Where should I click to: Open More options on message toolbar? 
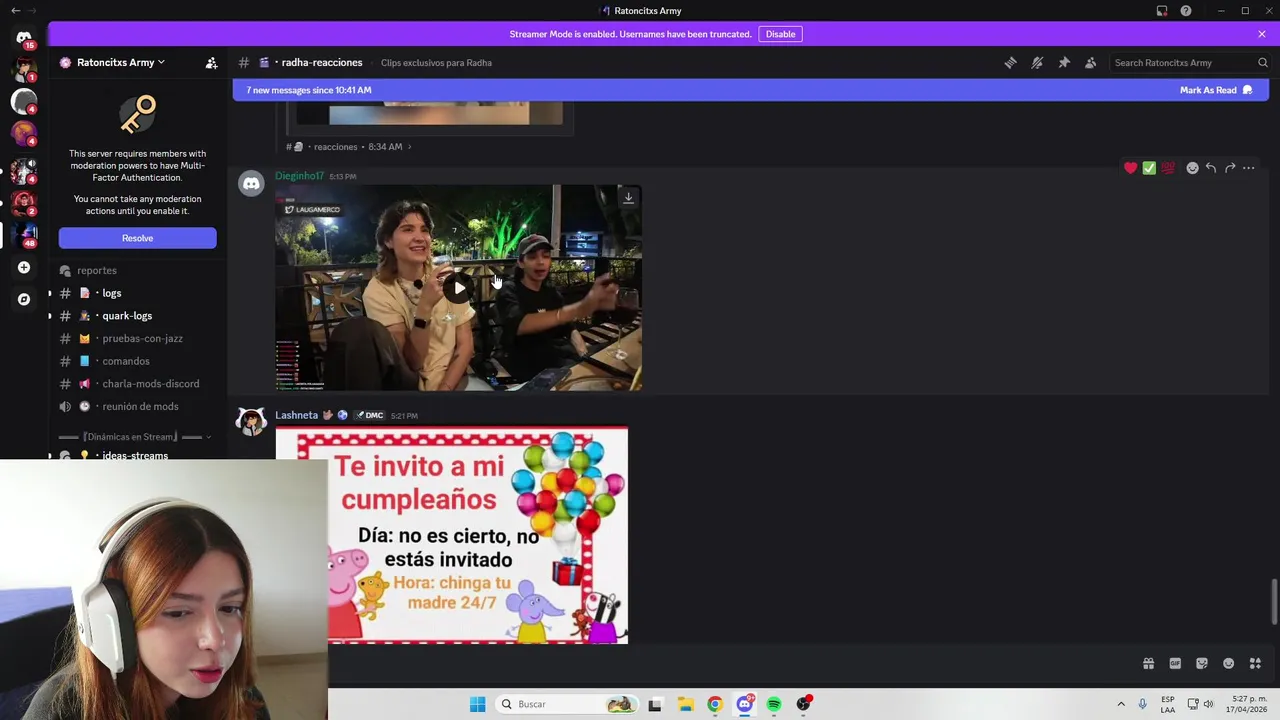pos(1249,168)
